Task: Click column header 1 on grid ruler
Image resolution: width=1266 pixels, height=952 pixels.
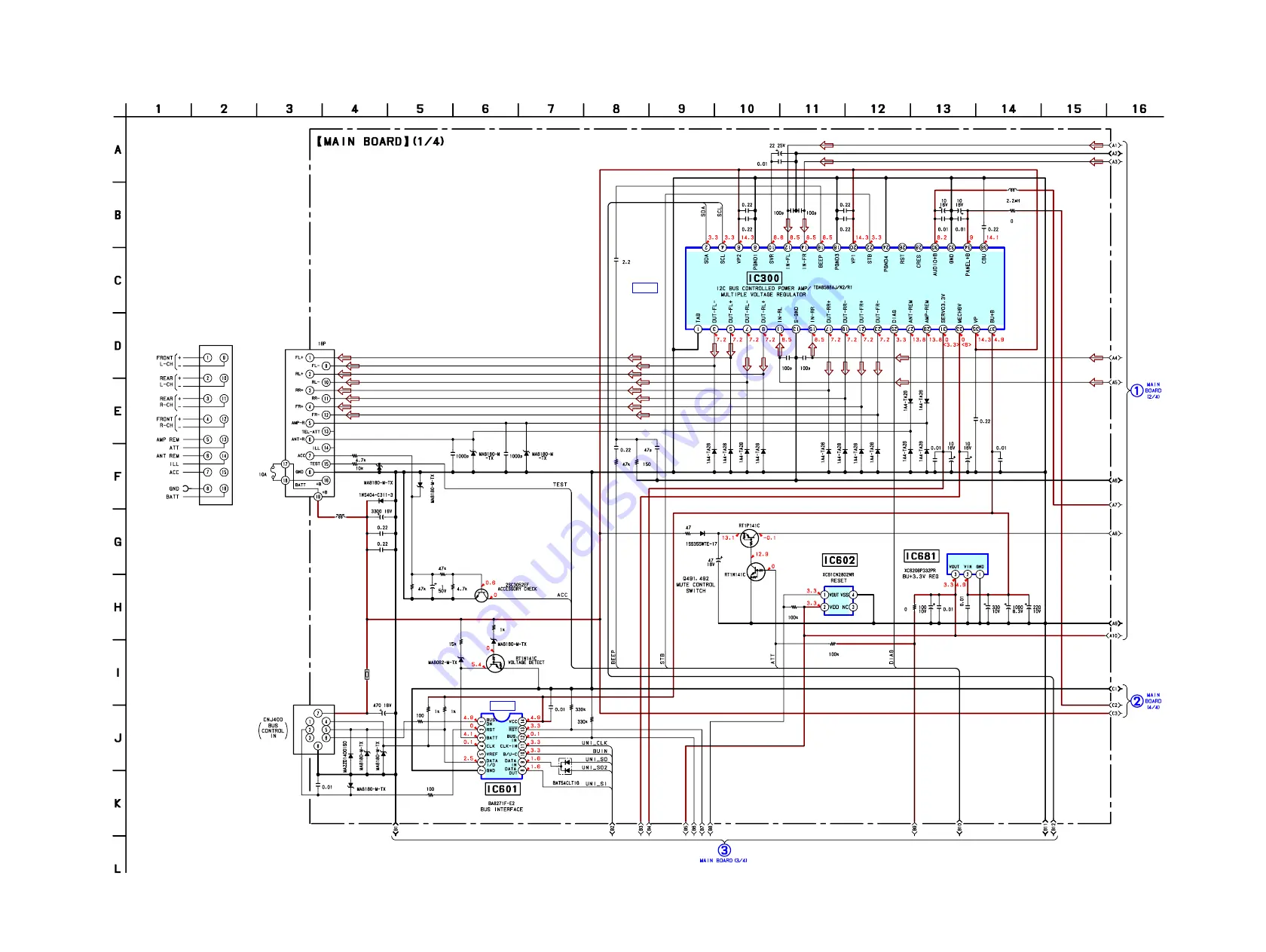Action: point(158,109)
